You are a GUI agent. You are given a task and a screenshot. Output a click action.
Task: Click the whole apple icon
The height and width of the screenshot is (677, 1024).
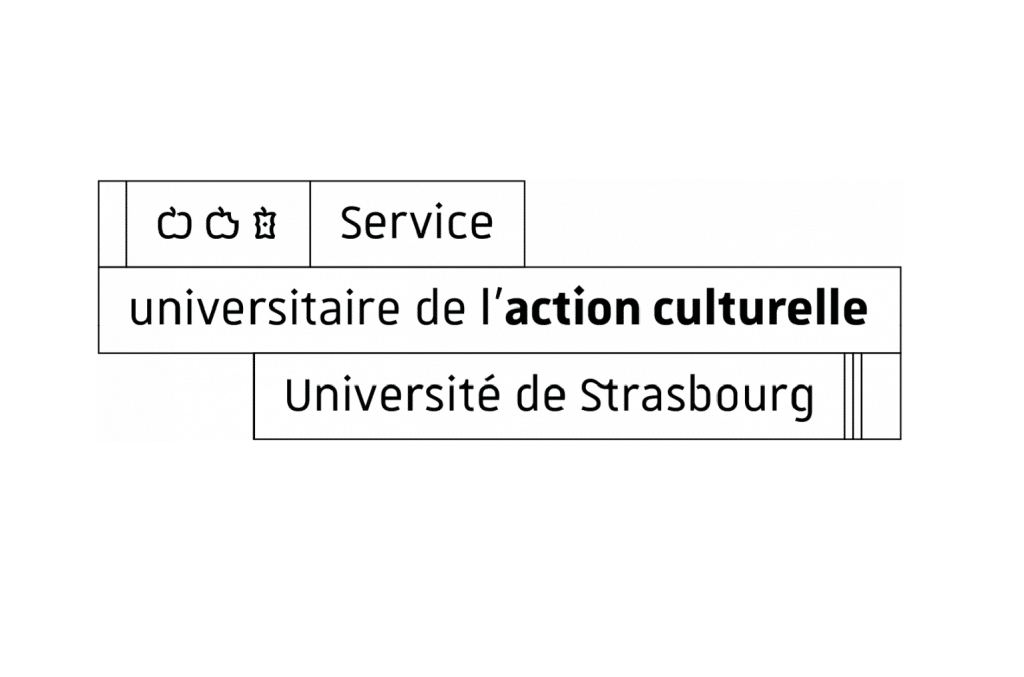[x=174, y=224]
